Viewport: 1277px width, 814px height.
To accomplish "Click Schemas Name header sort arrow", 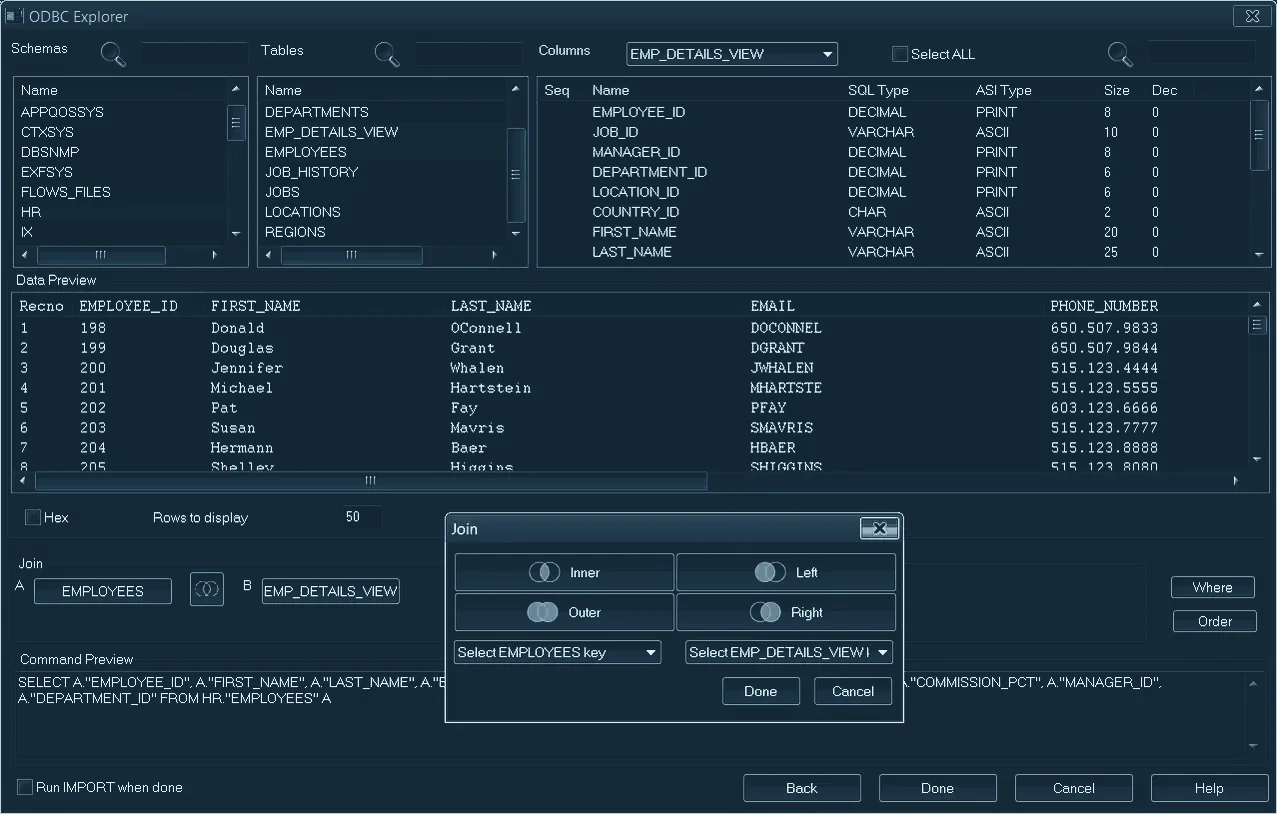I will pyautogui.click(x=236, y=89).
